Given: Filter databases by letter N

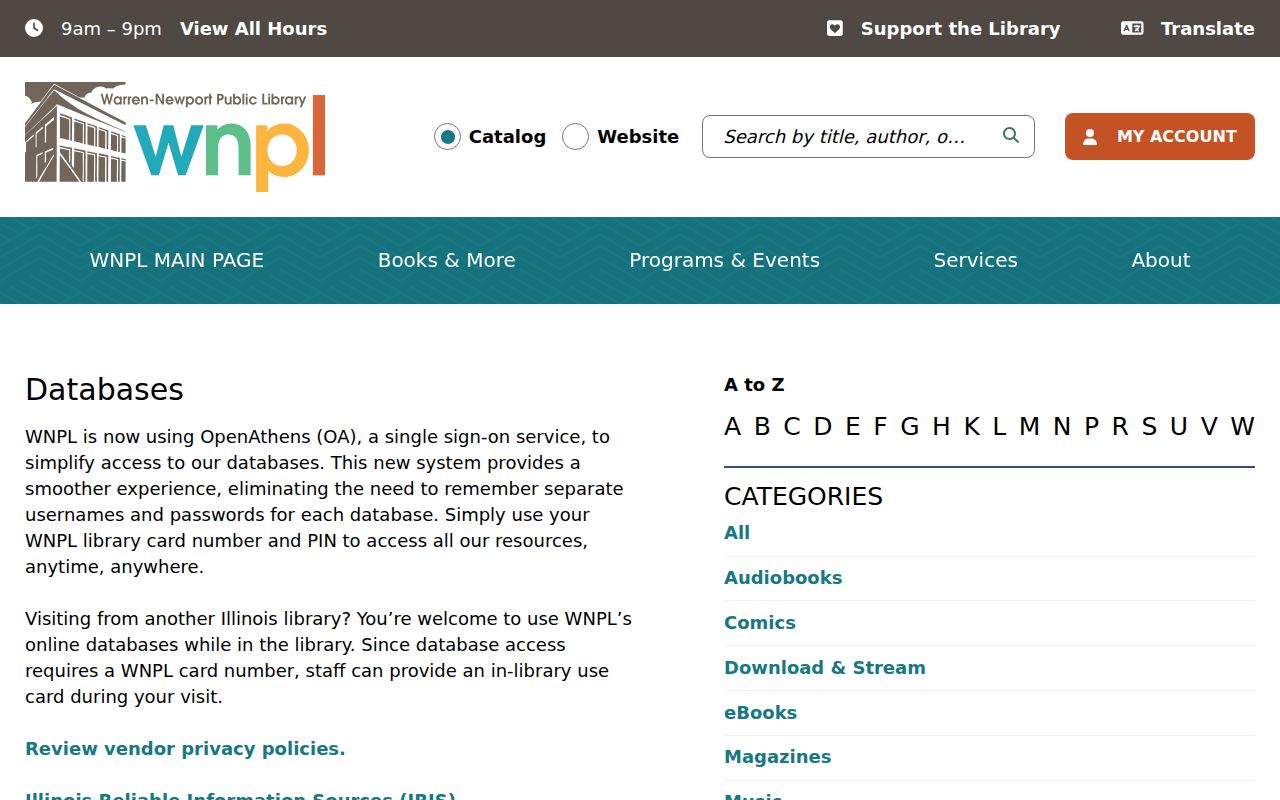Looking at the screenshot, I should pos(1062,427).
